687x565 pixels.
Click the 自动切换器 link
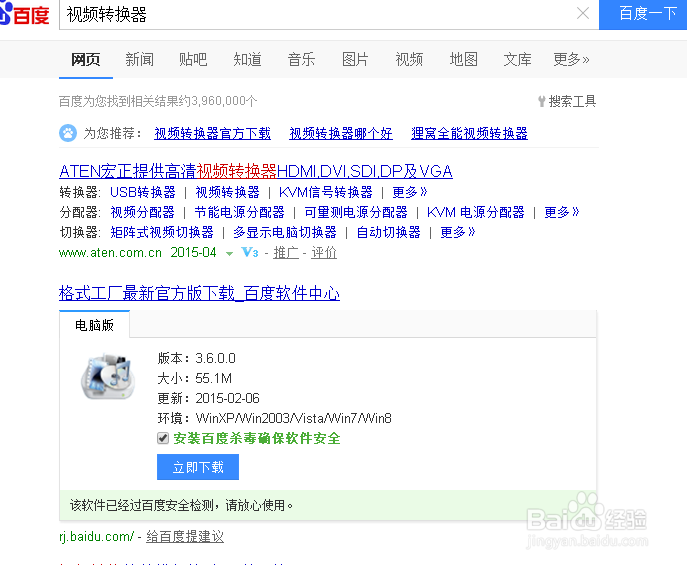click(389, 232)
